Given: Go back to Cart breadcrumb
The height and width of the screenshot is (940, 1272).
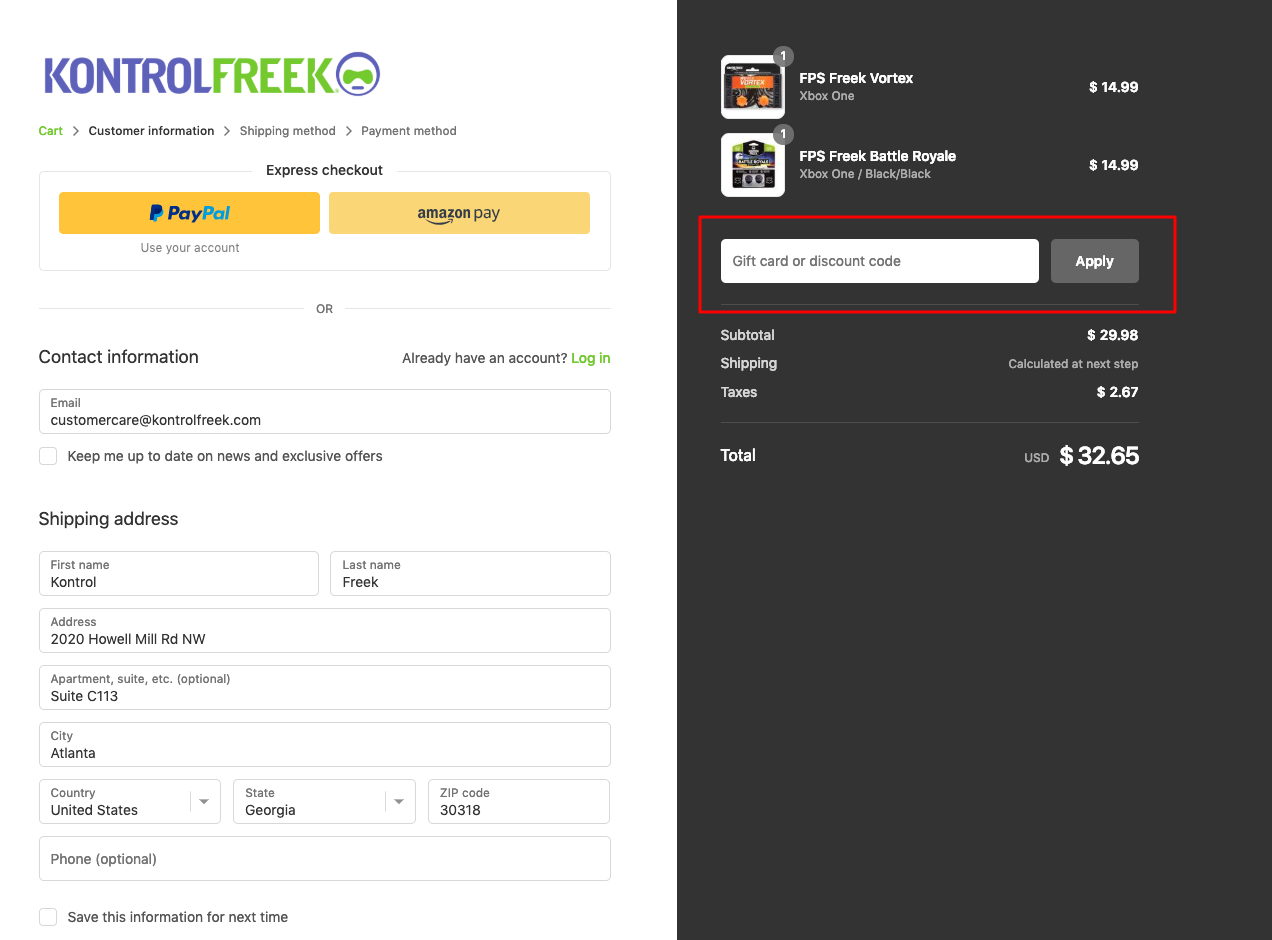Looking at the screenshot, I should click(50, 131).
